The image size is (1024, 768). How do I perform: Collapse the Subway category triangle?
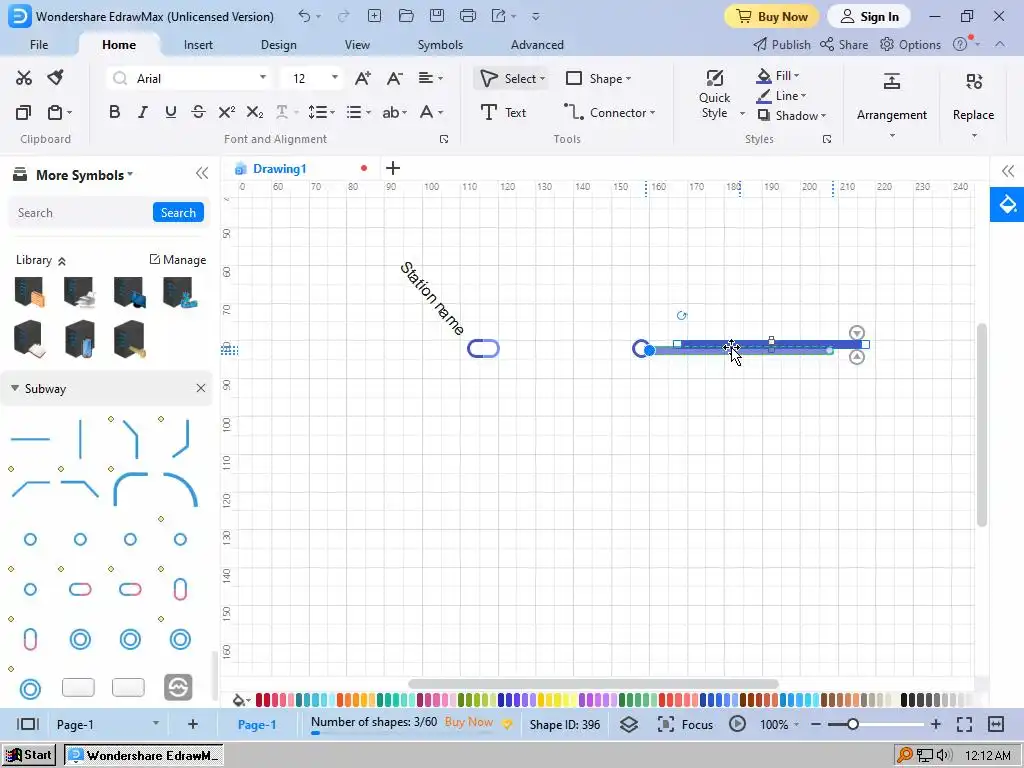15,388
